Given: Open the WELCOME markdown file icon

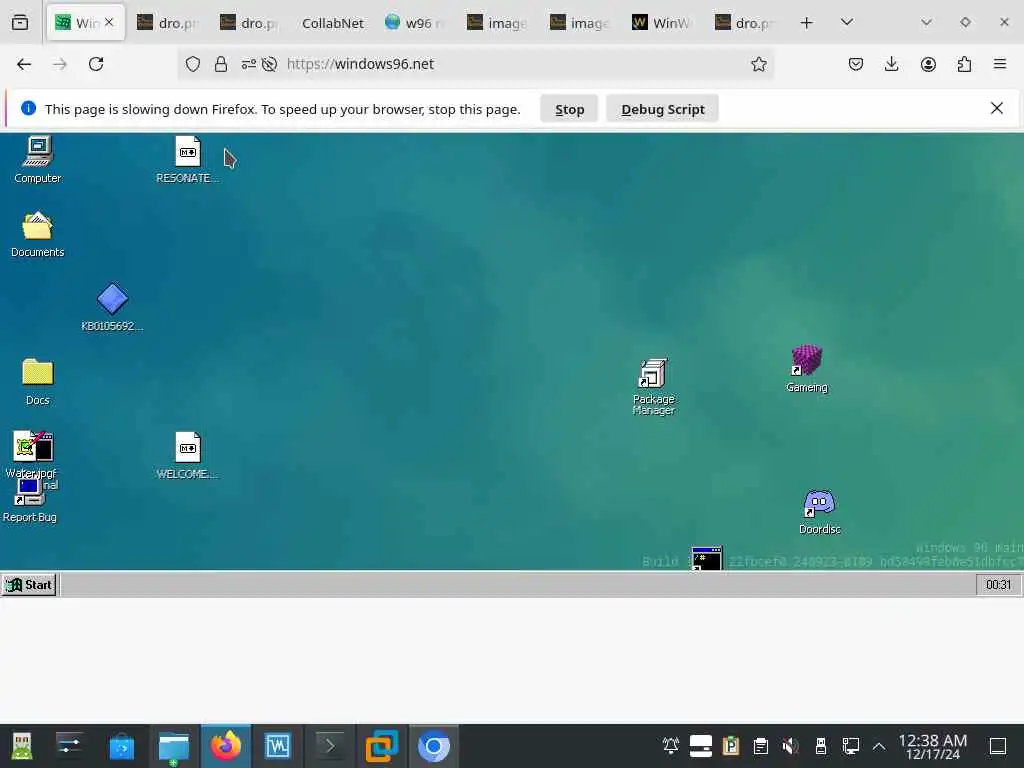Looking at the screenshot, I should [187, 455].
